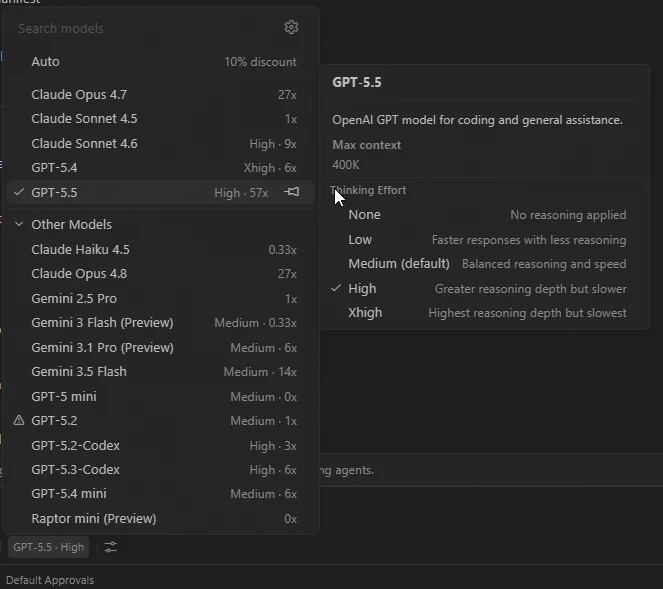This screenshot has width=663, height=589.
Task: Click the 'Thinking Effort' heading
Action: (x=368, y=190)
